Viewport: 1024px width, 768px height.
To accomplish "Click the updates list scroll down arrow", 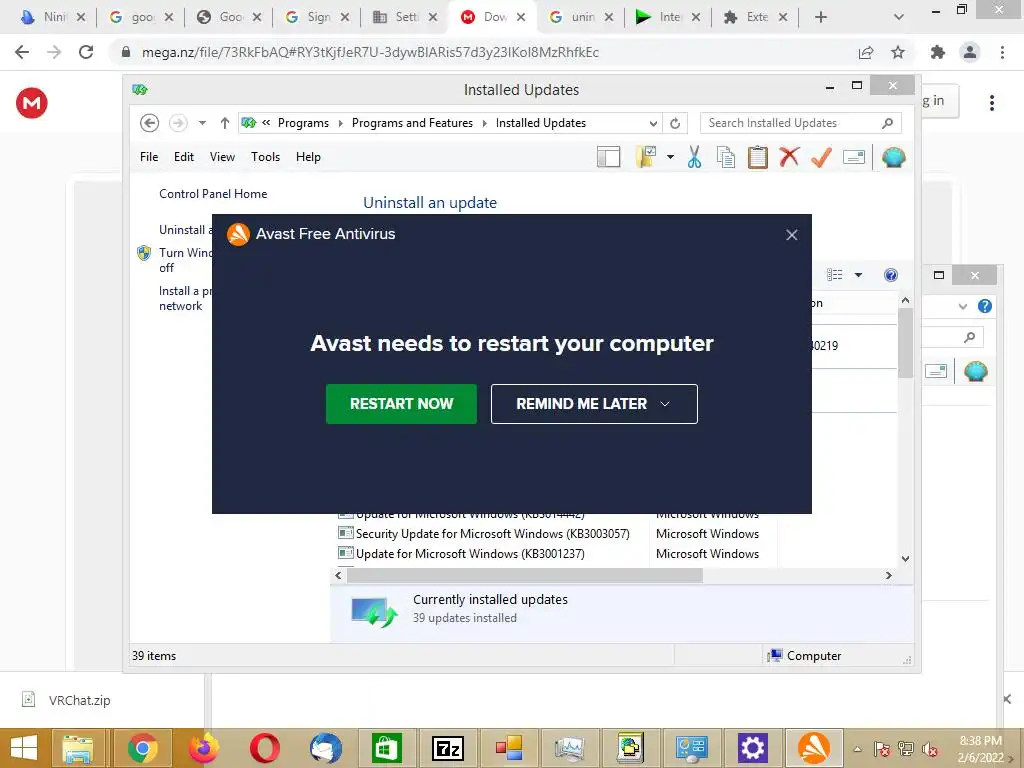I will coord(905,558).
